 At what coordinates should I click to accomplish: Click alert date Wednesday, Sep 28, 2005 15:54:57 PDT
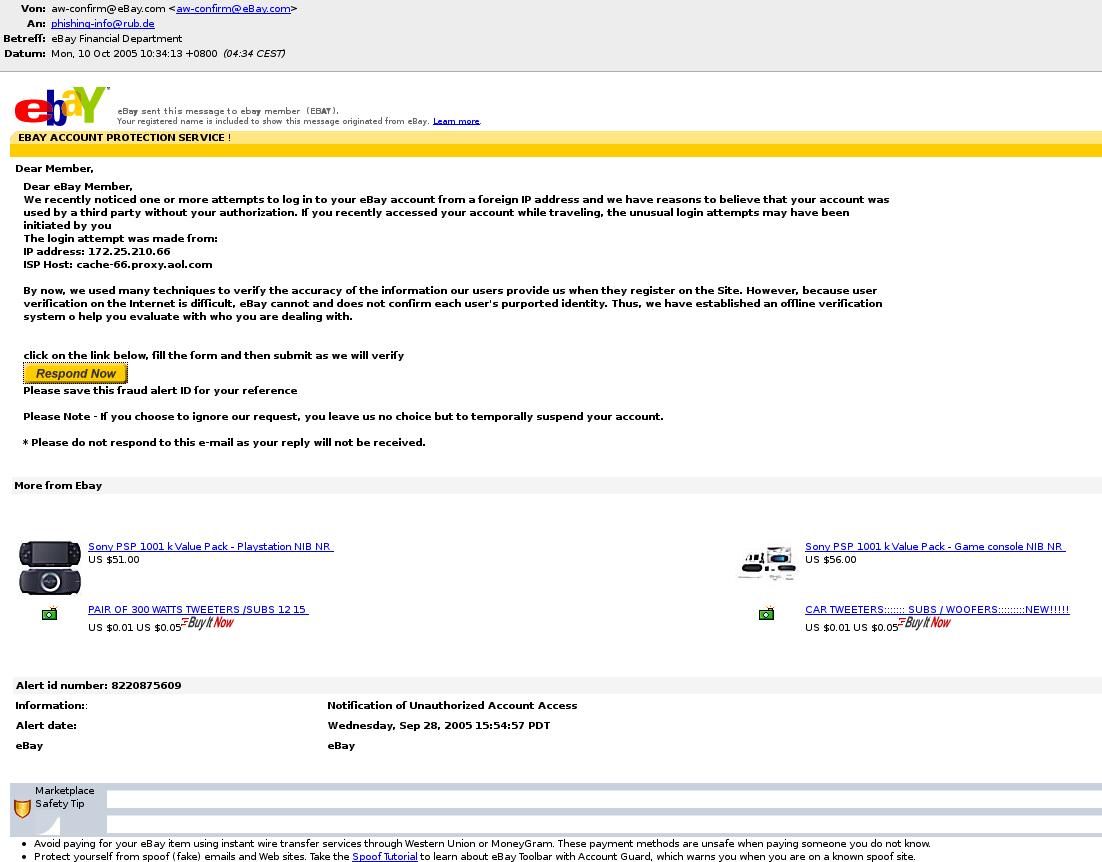(x=439, y=726)
